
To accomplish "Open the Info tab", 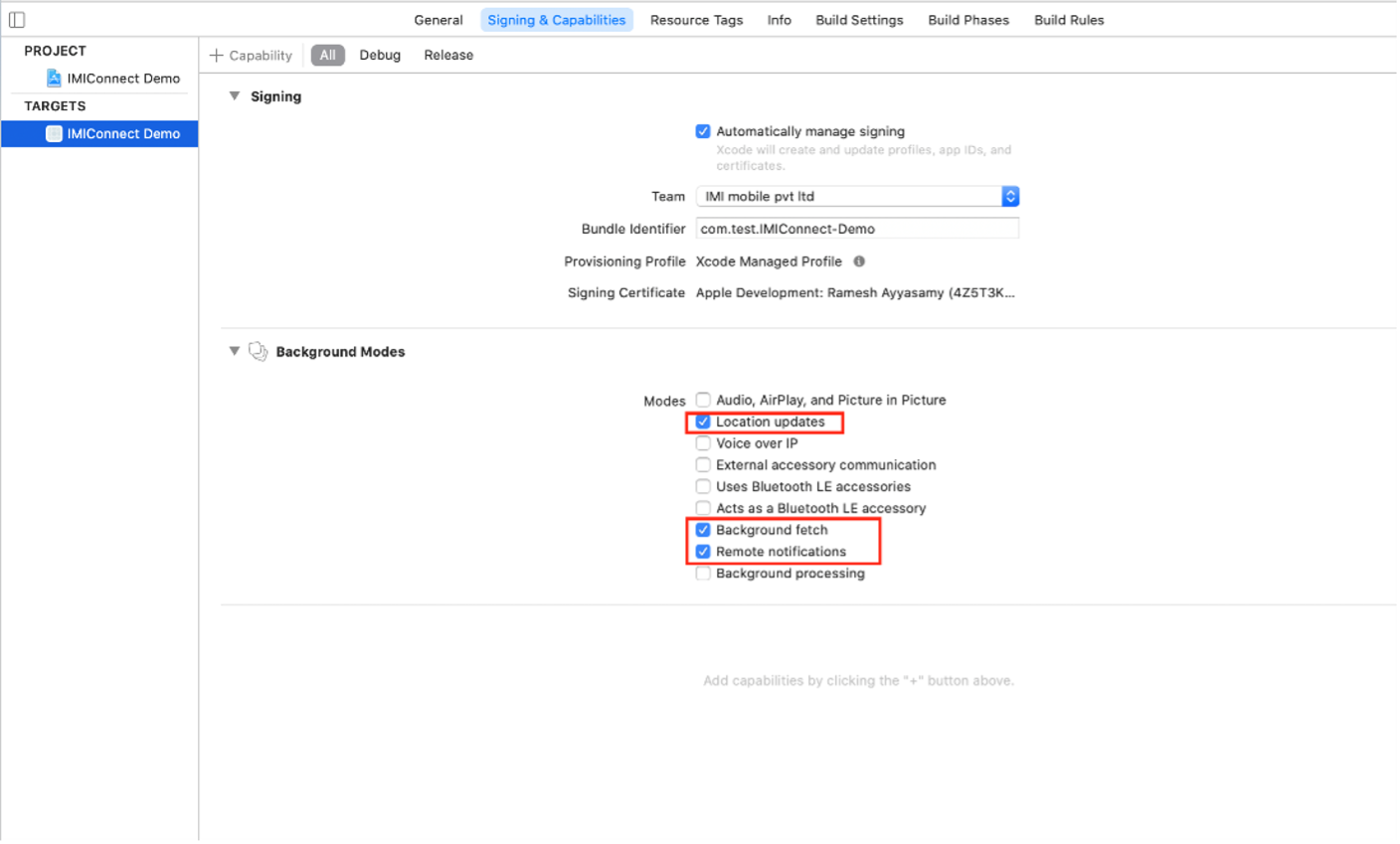I will click(x=780, y=20).
